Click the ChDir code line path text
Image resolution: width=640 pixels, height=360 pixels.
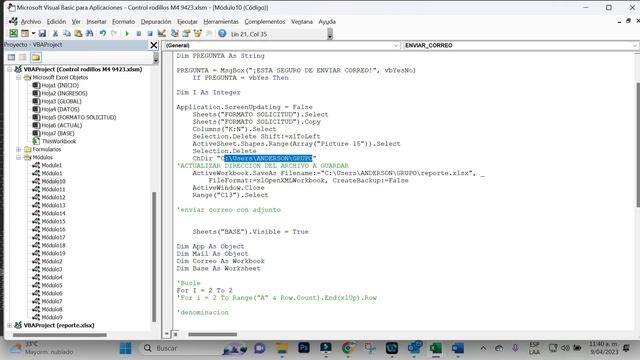[268, 158]
